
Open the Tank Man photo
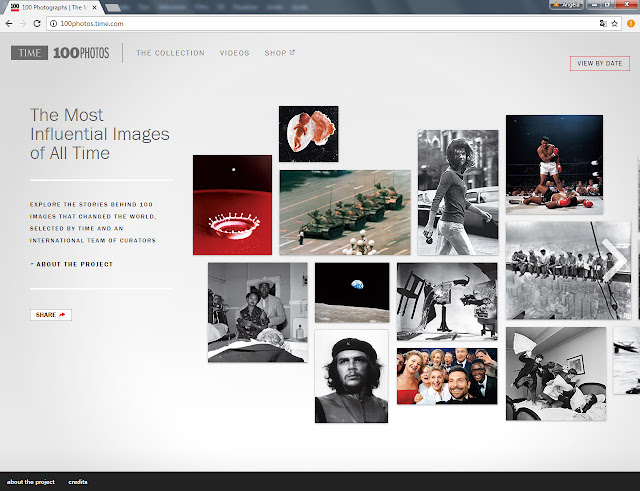[345, 212]
